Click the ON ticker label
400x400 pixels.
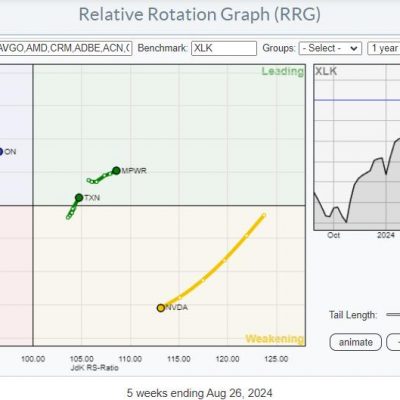pos(10,152)
